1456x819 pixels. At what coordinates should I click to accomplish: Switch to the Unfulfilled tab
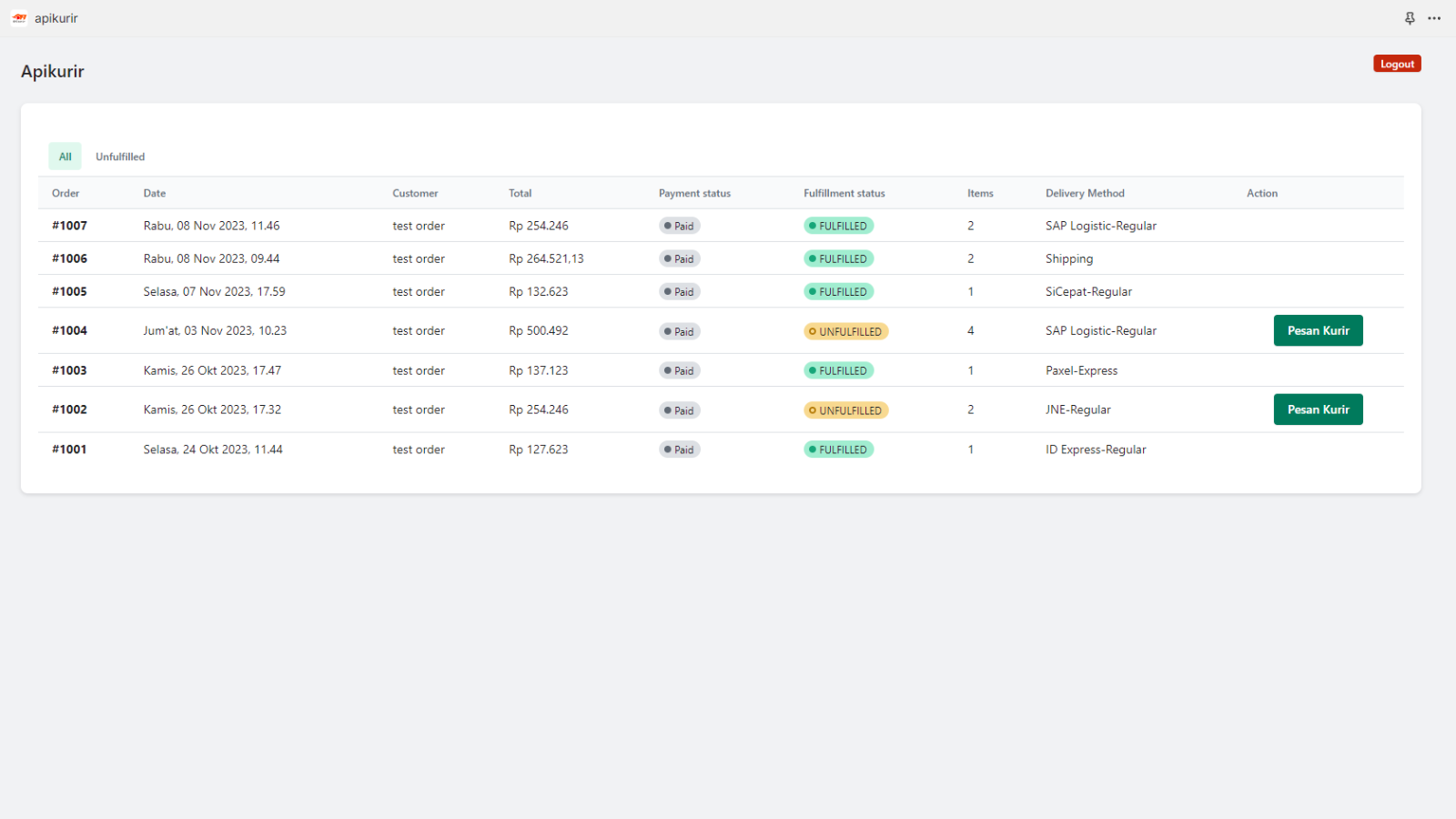click(120, 157)
